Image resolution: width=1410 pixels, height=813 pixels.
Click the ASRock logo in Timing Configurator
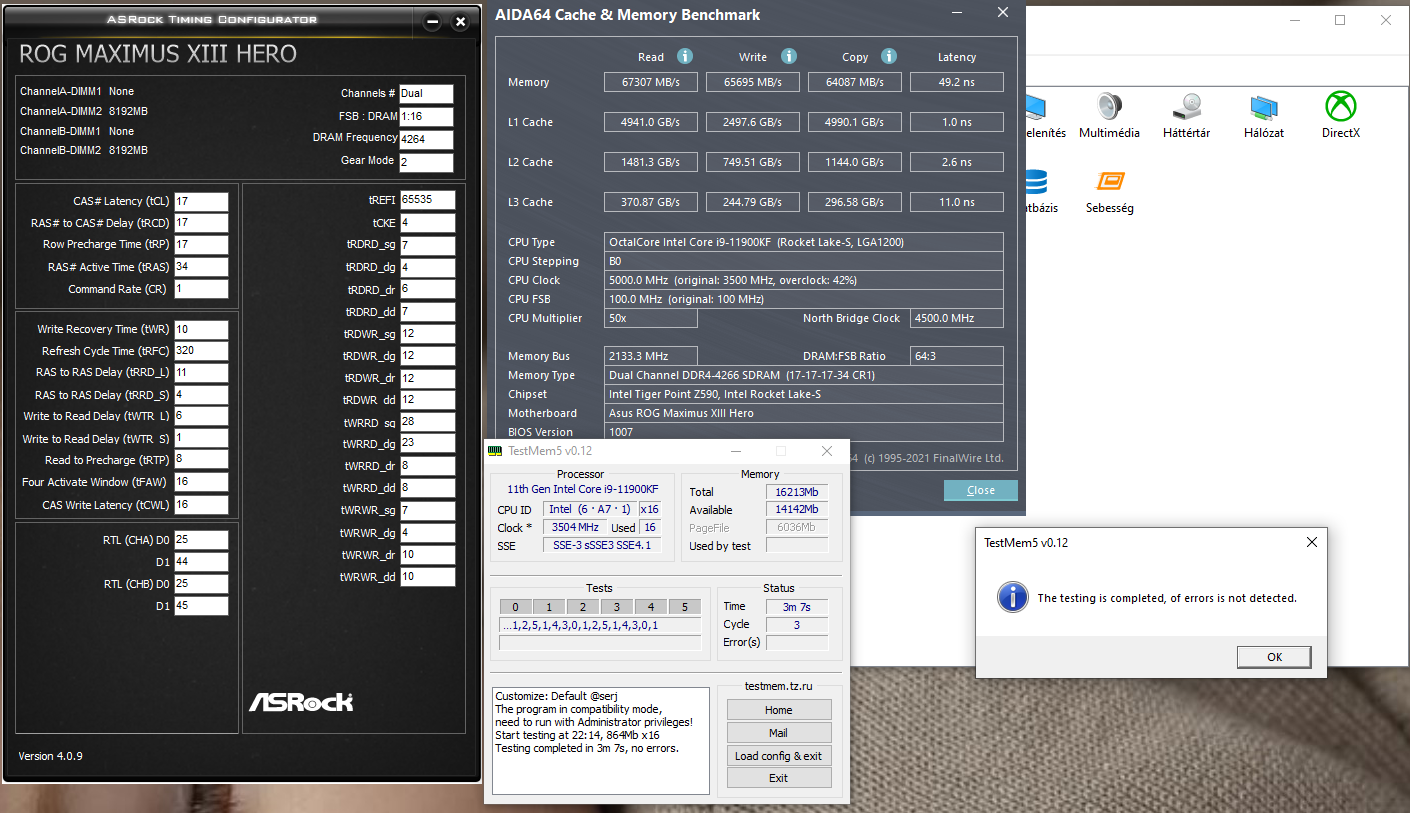click(301, 702)
